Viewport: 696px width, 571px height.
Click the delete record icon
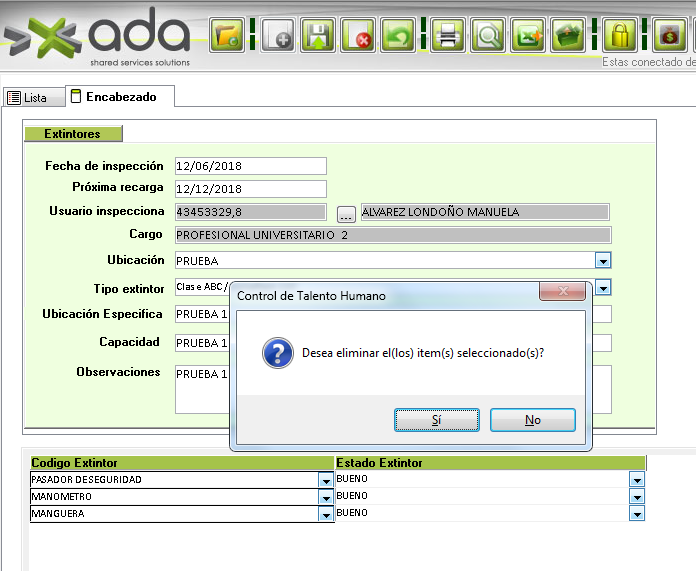pos(359,36)
